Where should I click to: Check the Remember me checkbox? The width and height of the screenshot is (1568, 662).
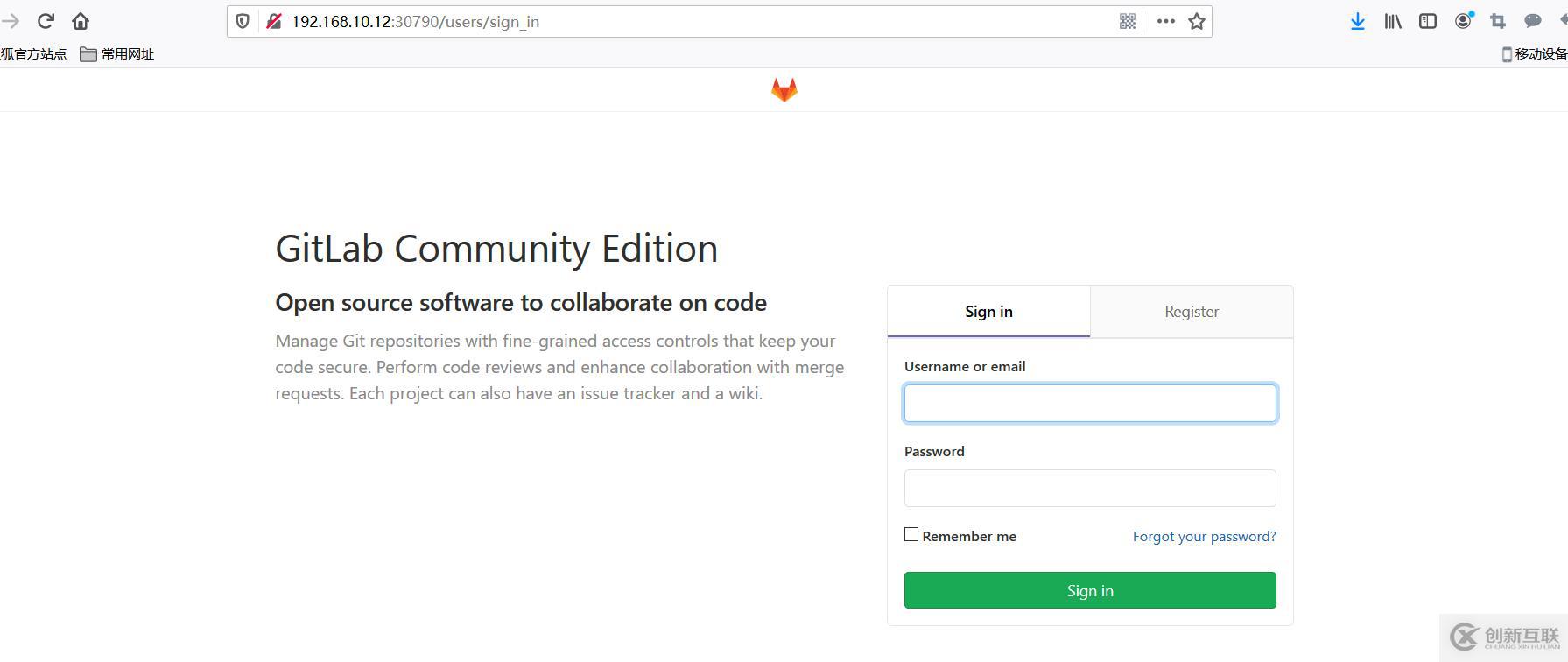pyautogui.click(x=911, y=534)
